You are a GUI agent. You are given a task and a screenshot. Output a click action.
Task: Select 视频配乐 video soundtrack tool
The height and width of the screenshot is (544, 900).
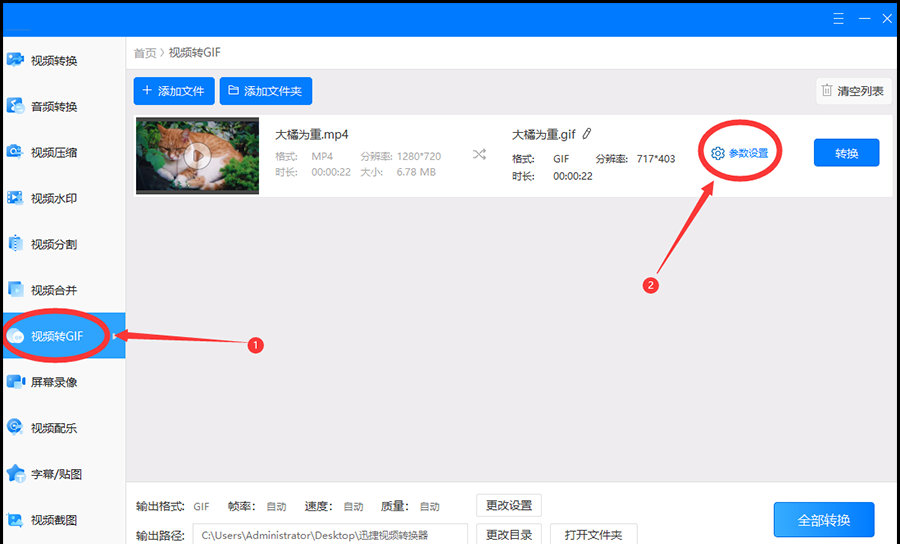(54, 428)
